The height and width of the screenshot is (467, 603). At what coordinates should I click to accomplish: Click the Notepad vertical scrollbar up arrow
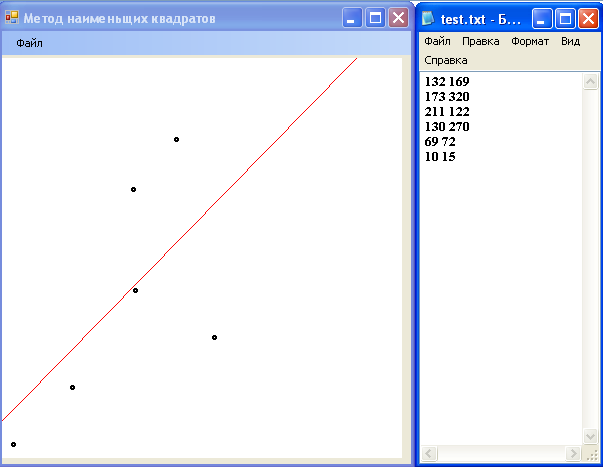pyautogui.click(x=590, y=82)
